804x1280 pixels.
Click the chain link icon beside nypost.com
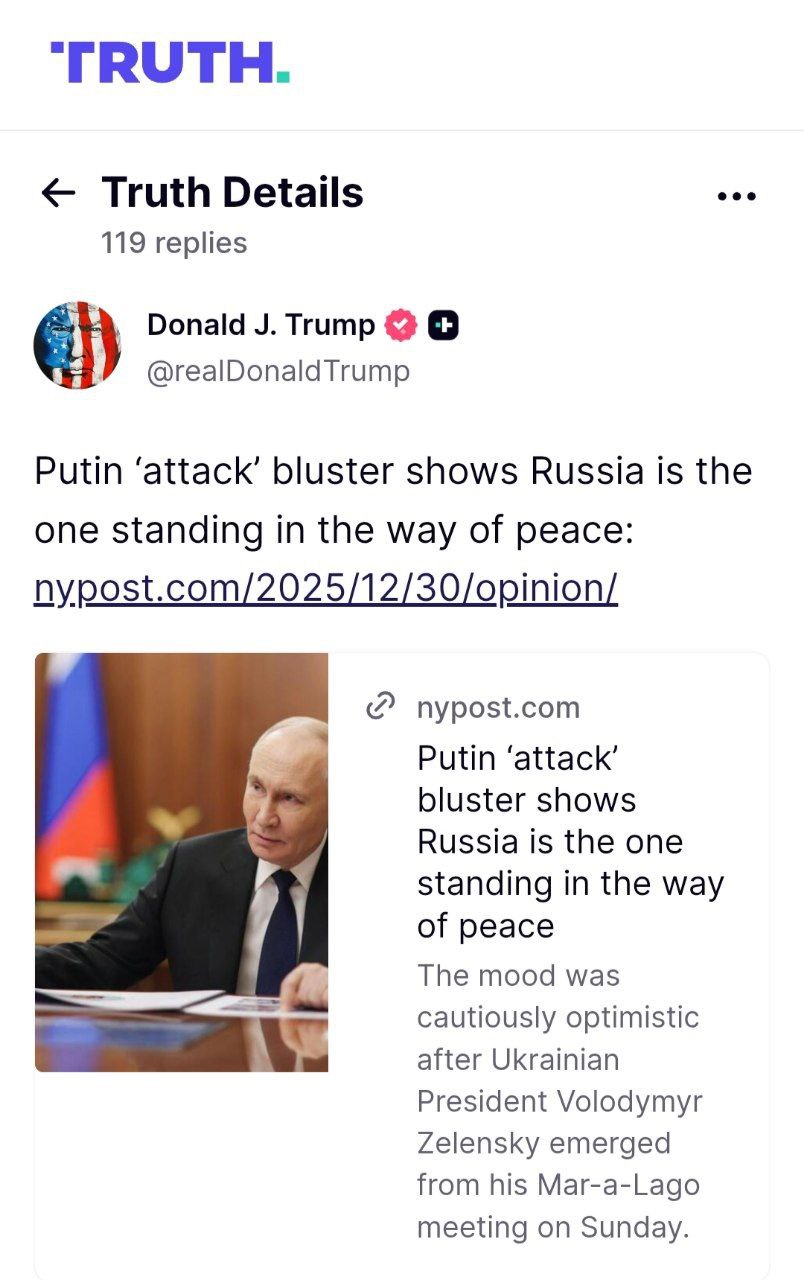[x=381, y=707]
